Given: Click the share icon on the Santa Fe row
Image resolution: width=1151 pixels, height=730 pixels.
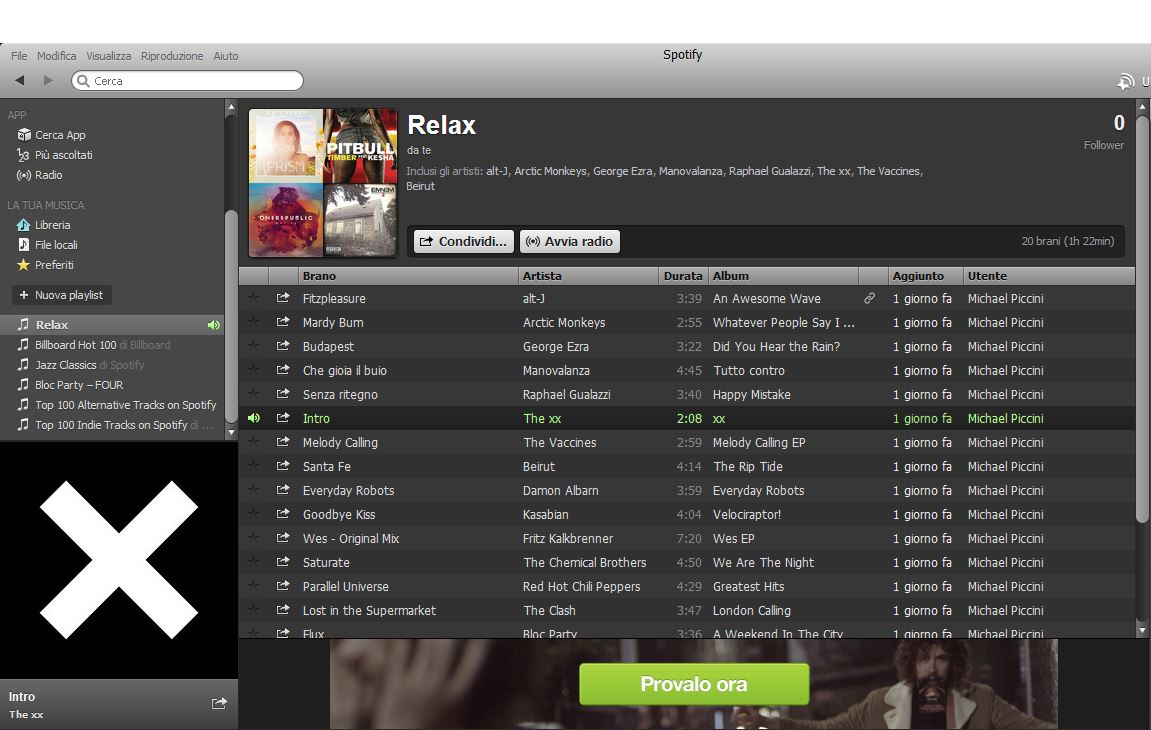Looking at the screenshot, I should click(283, 466).
